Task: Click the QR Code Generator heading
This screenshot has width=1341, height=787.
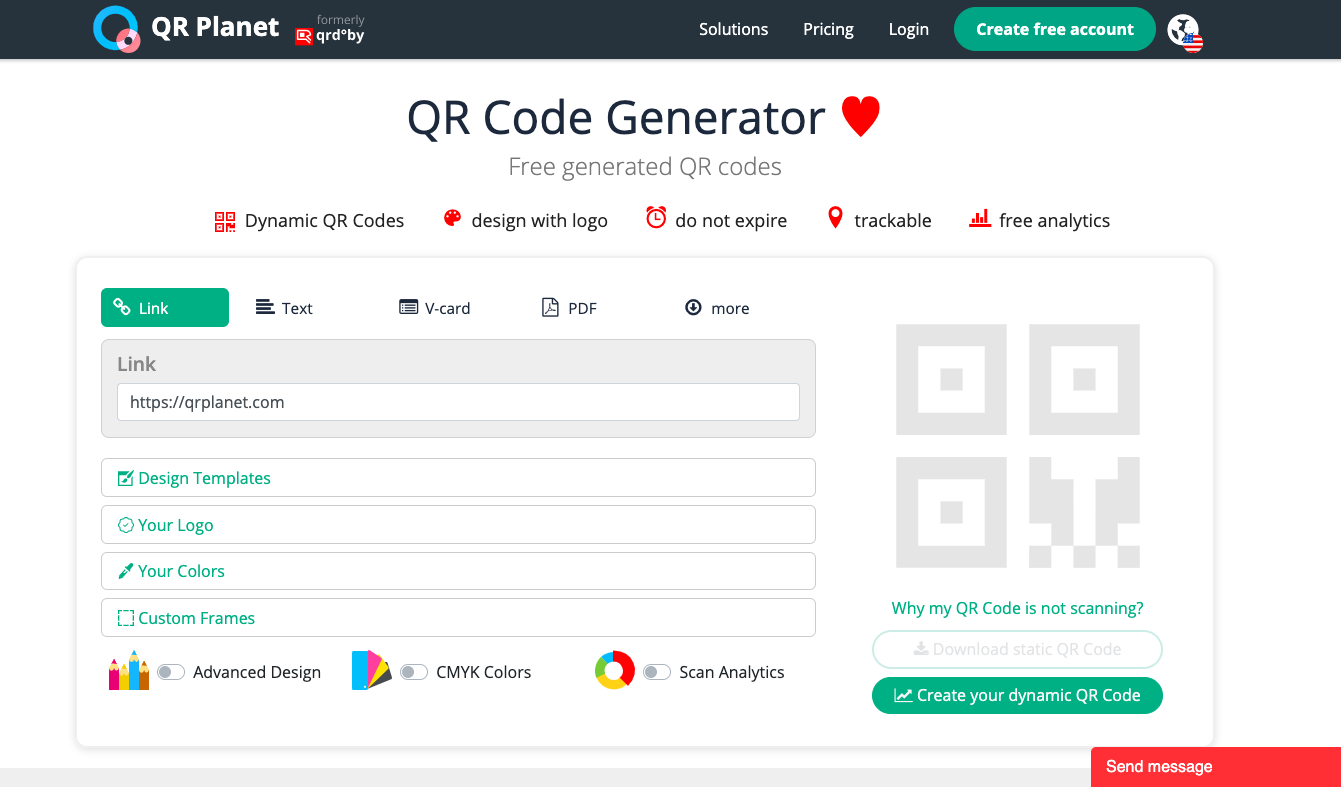Action: pyautogui.click(x=616, y=117)
